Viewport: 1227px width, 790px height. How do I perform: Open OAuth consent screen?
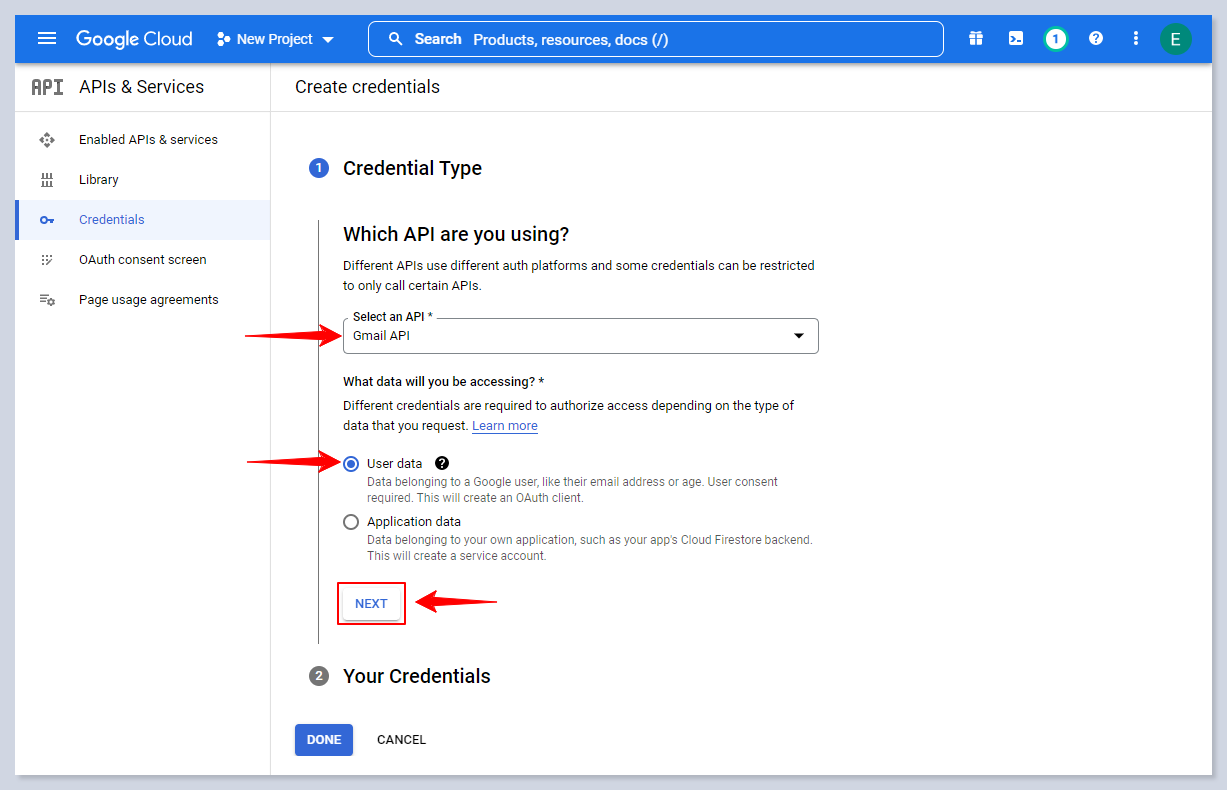143,260
